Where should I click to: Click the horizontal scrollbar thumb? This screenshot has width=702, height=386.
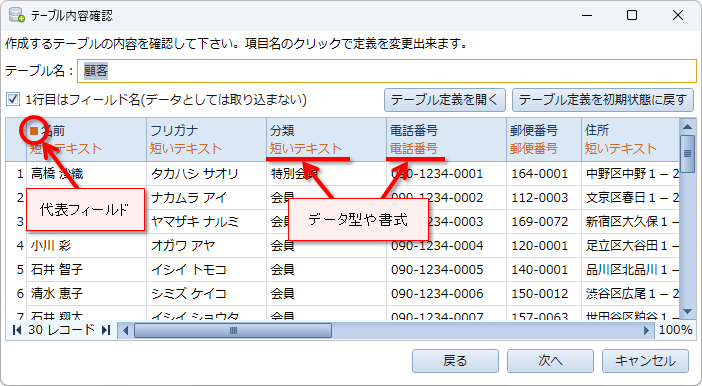tap(233, 331)
